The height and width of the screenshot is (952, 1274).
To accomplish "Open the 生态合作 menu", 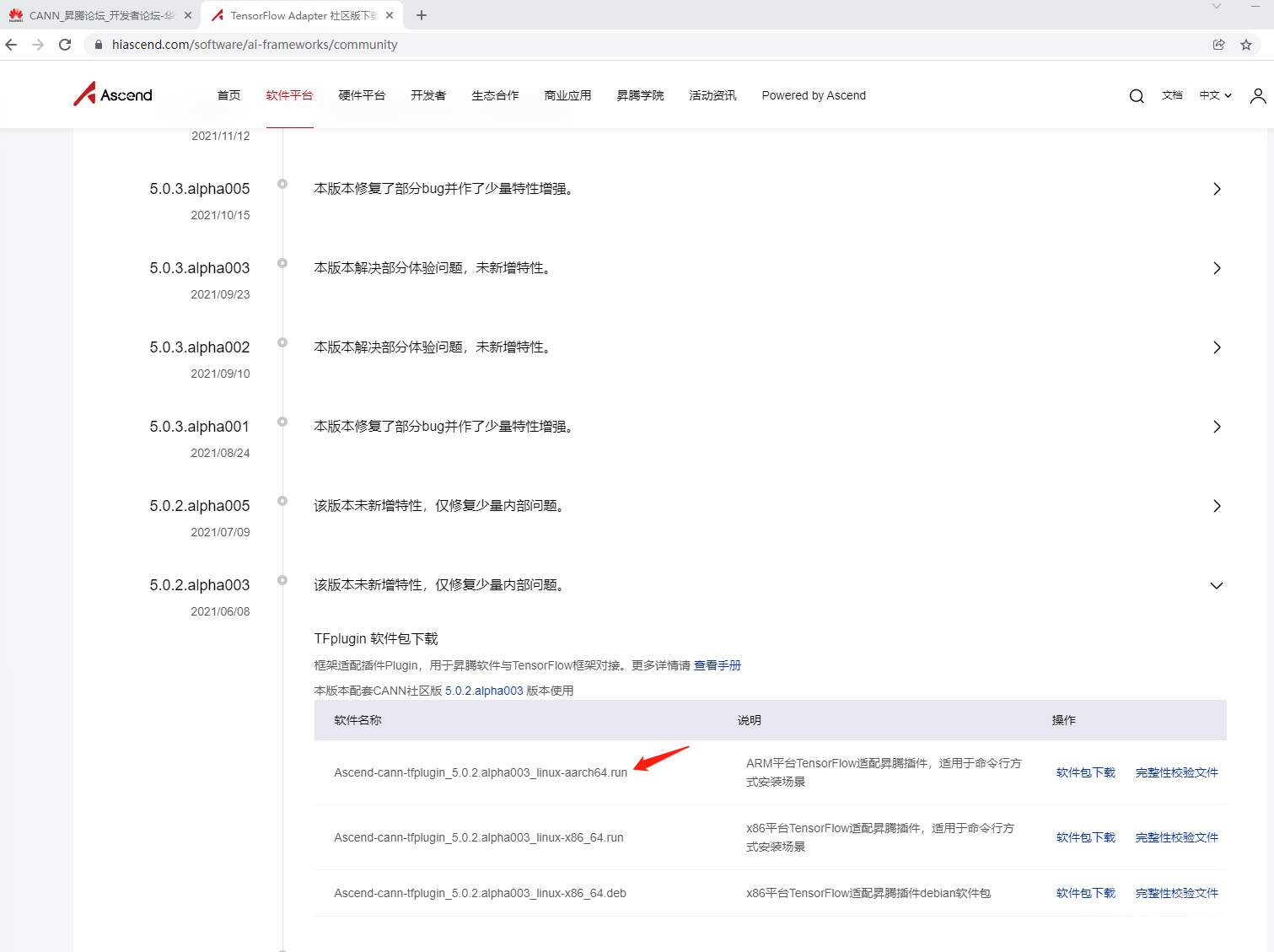I will [495, 95].
